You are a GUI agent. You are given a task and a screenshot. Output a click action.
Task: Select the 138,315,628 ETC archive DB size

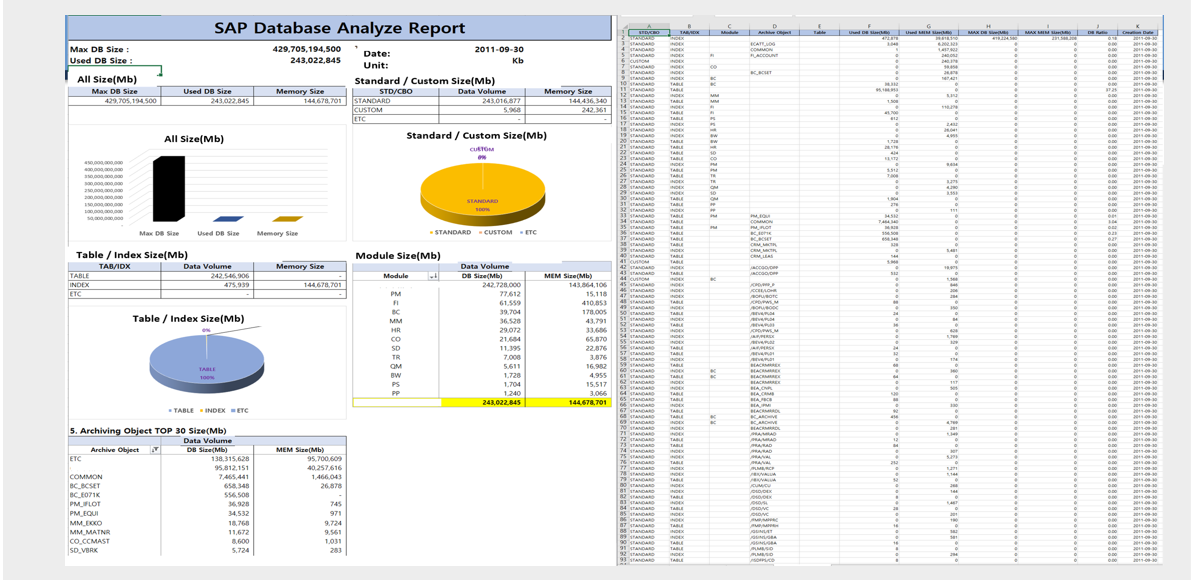207,459
